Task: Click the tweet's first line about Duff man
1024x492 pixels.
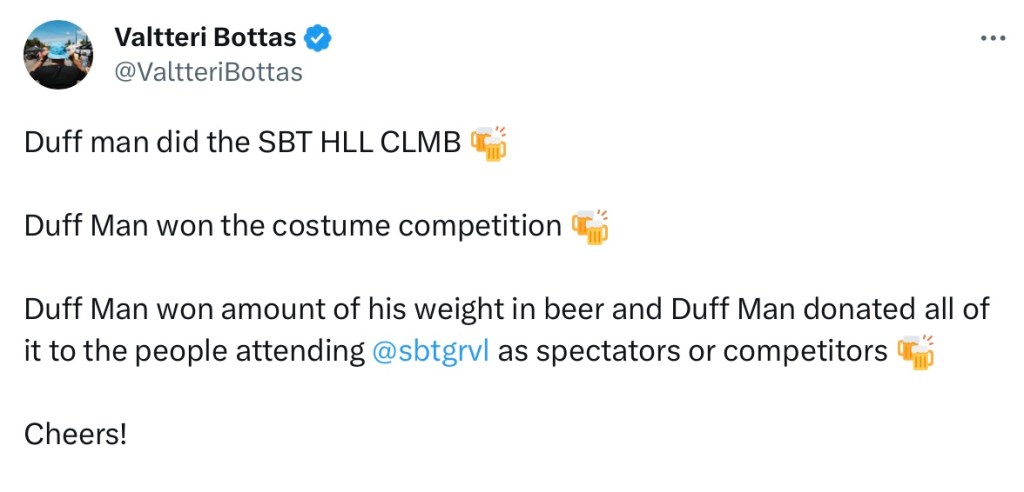Action: point(242,144)
